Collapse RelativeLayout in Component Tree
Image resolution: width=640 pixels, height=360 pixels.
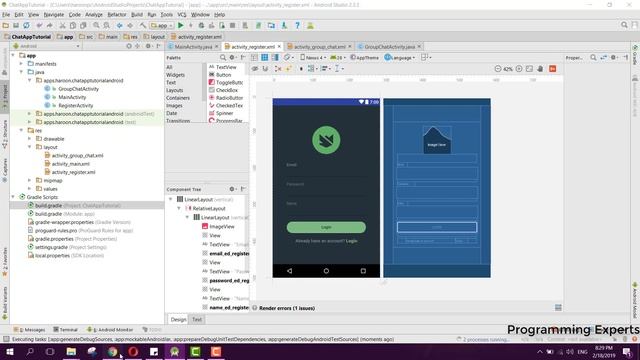(x=179, y=208)
